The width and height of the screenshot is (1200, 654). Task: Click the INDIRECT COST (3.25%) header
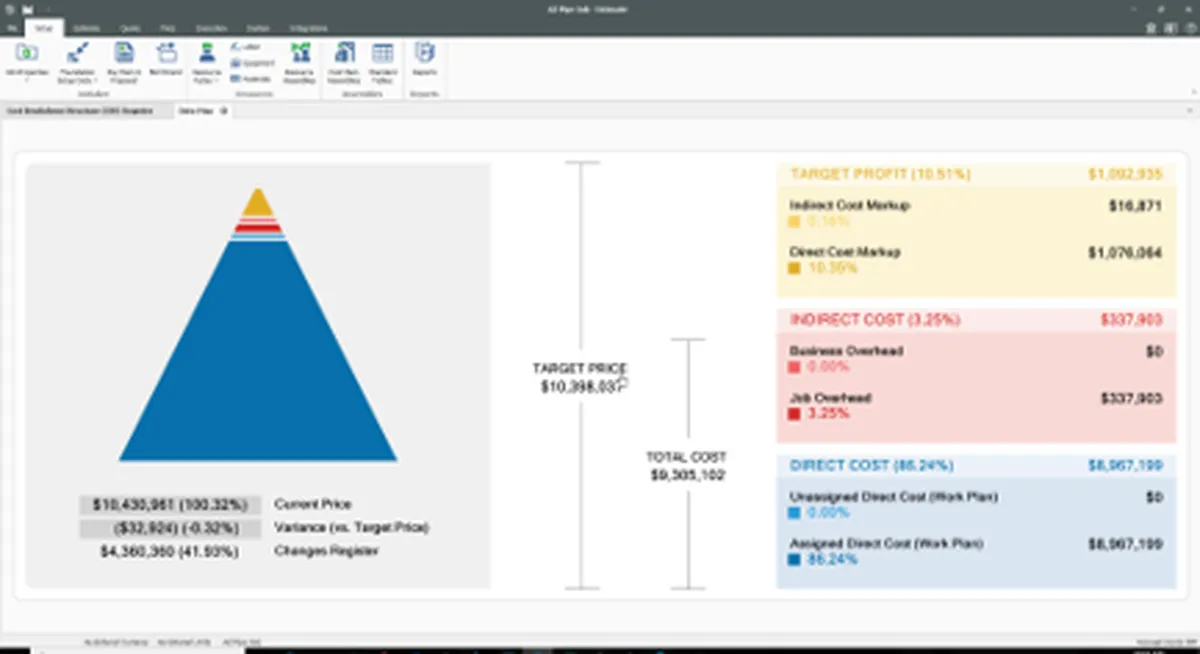pos(875,320)
